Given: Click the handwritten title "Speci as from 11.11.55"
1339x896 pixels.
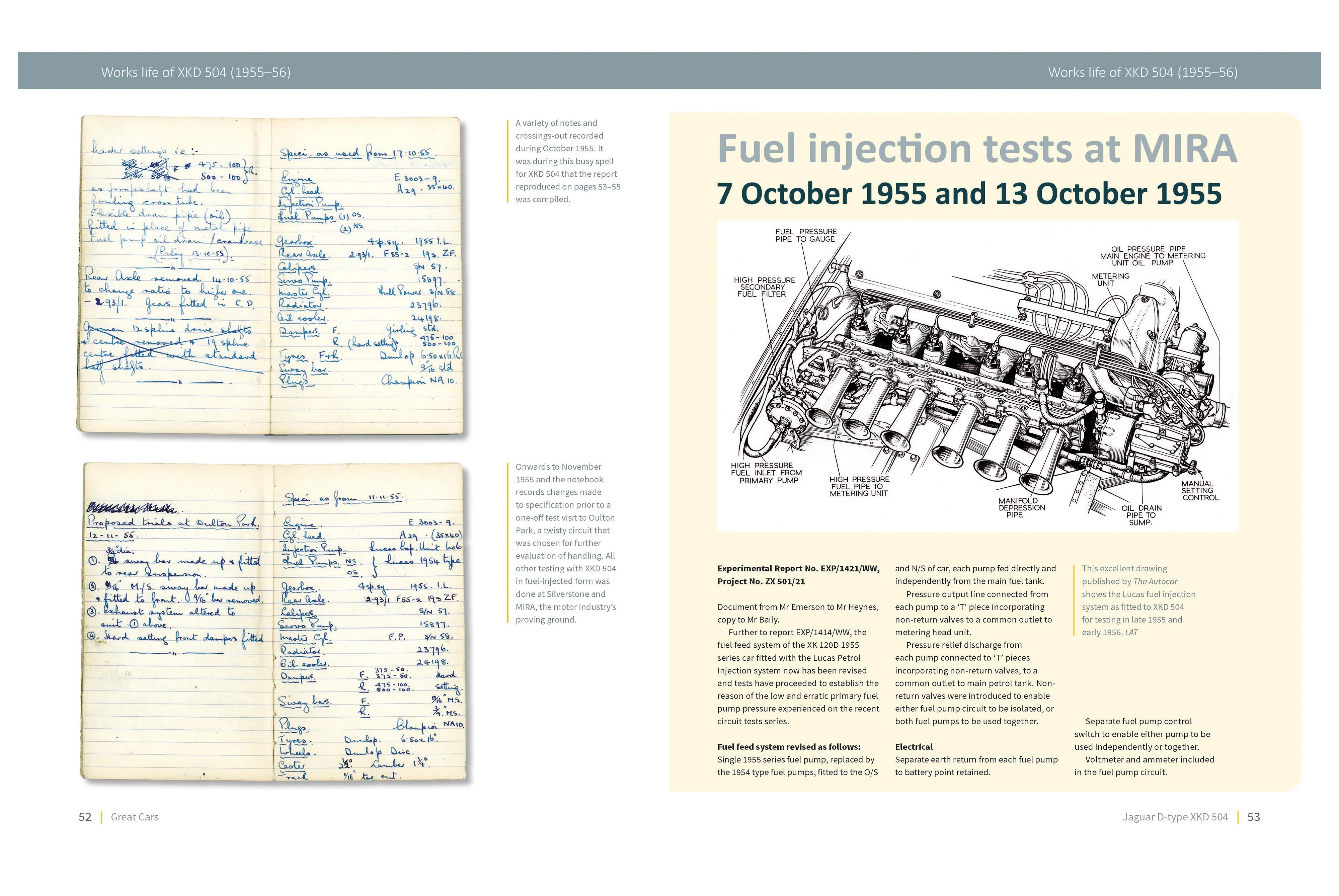Looking at the screenshot, I should tap(346, 498).
